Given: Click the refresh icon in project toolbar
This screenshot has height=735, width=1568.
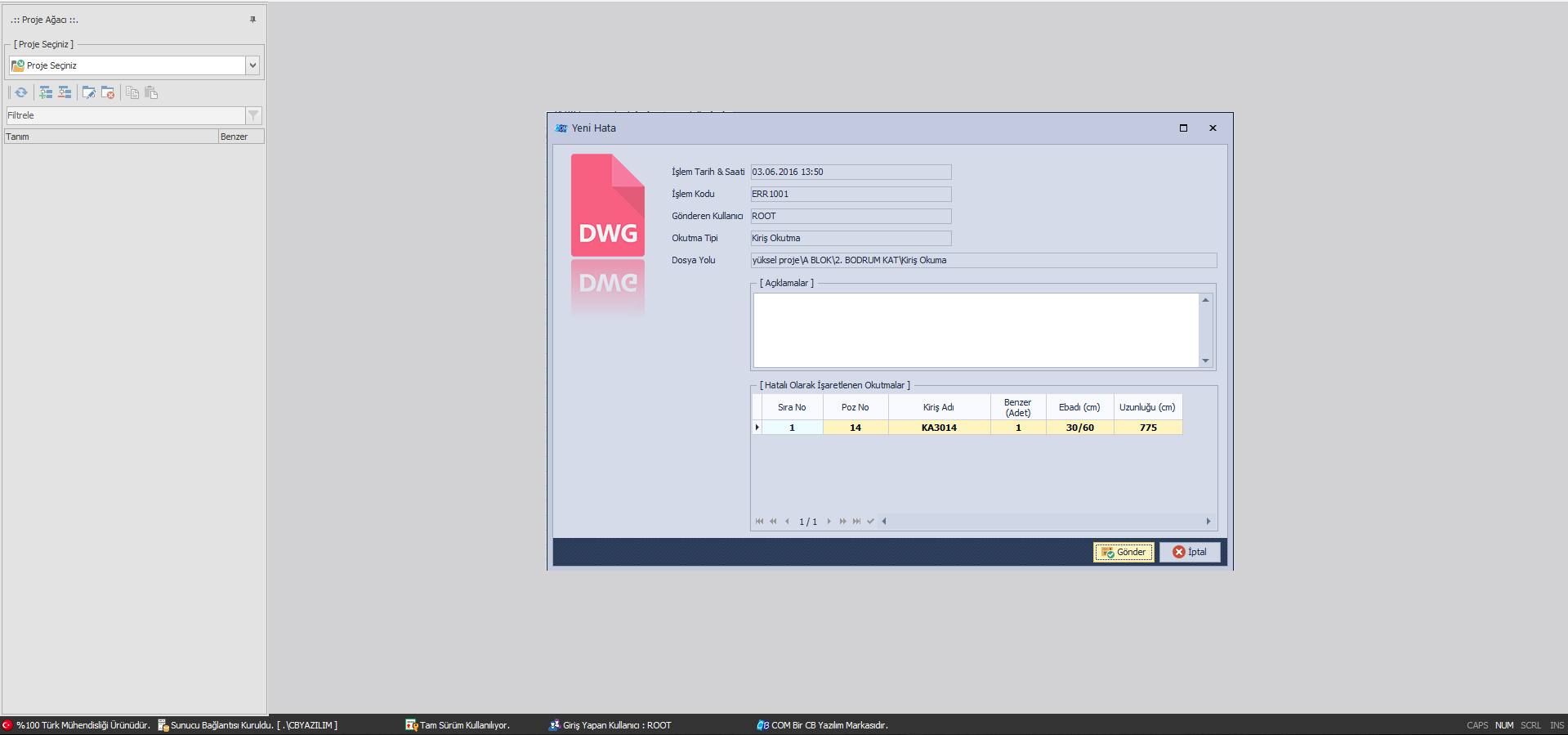Looking at the screenshot, I should click(x=21, y=92).
